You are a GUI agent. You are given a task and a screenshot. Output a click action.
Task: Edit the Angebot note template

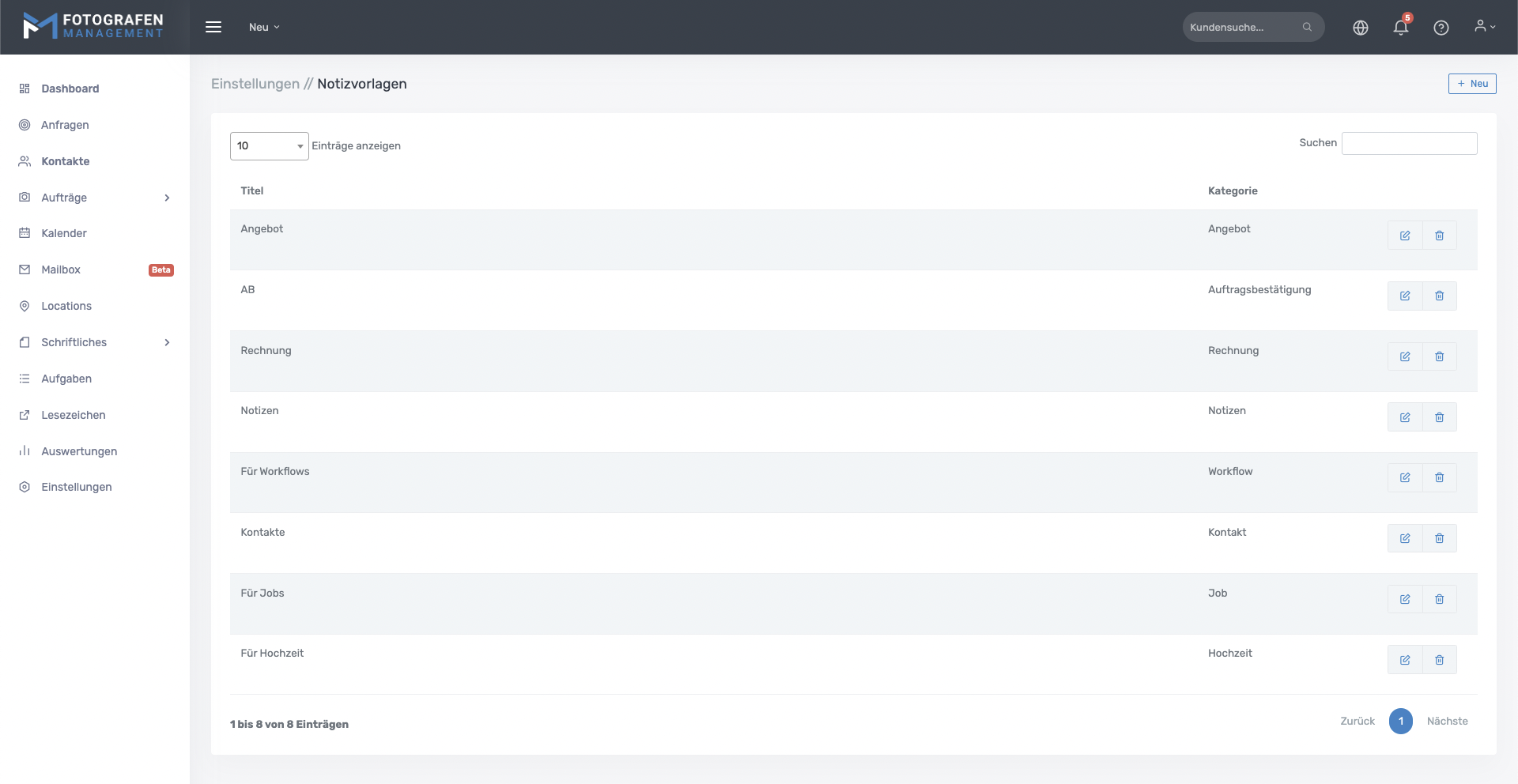pos(1404,236)
